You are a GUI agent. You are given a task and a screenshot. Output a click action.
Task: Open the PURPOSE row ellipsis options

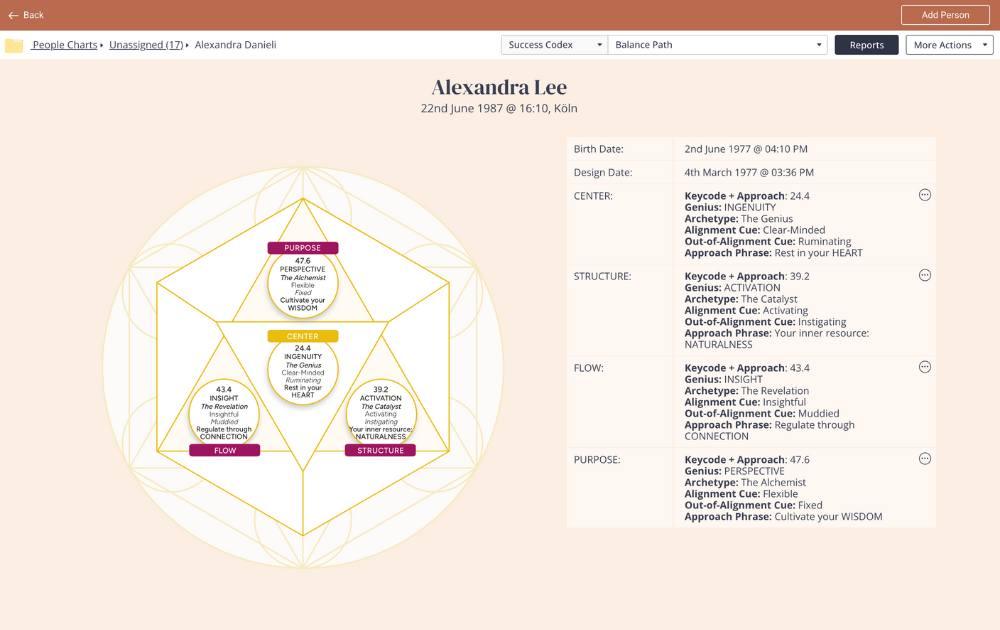(x=924, y=459)
